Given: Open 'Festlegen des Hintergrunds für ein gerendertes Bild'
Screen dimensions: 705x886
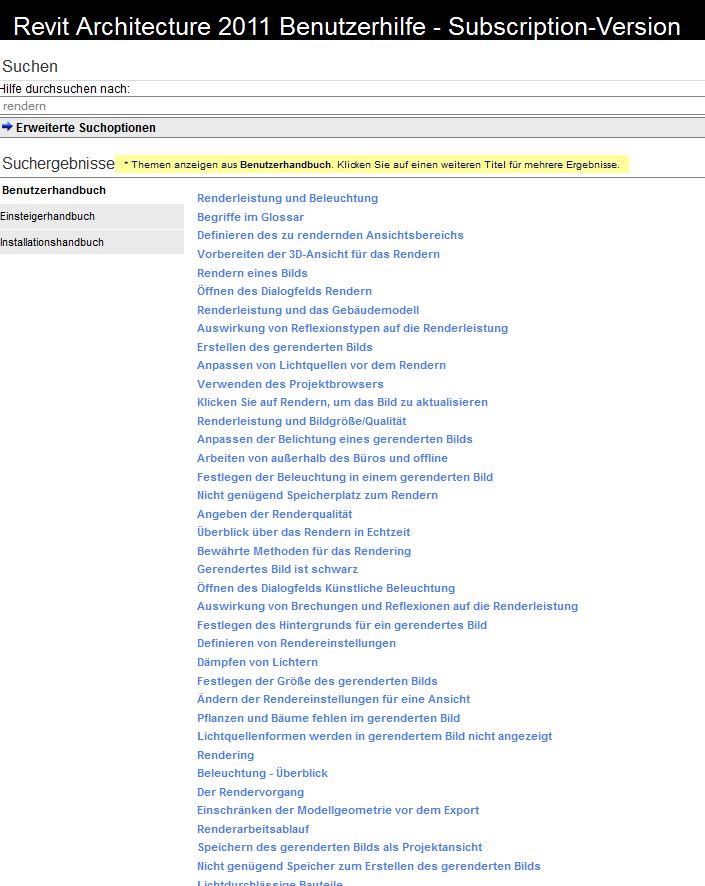Looking at the screenshot, I should click(342, 626).
